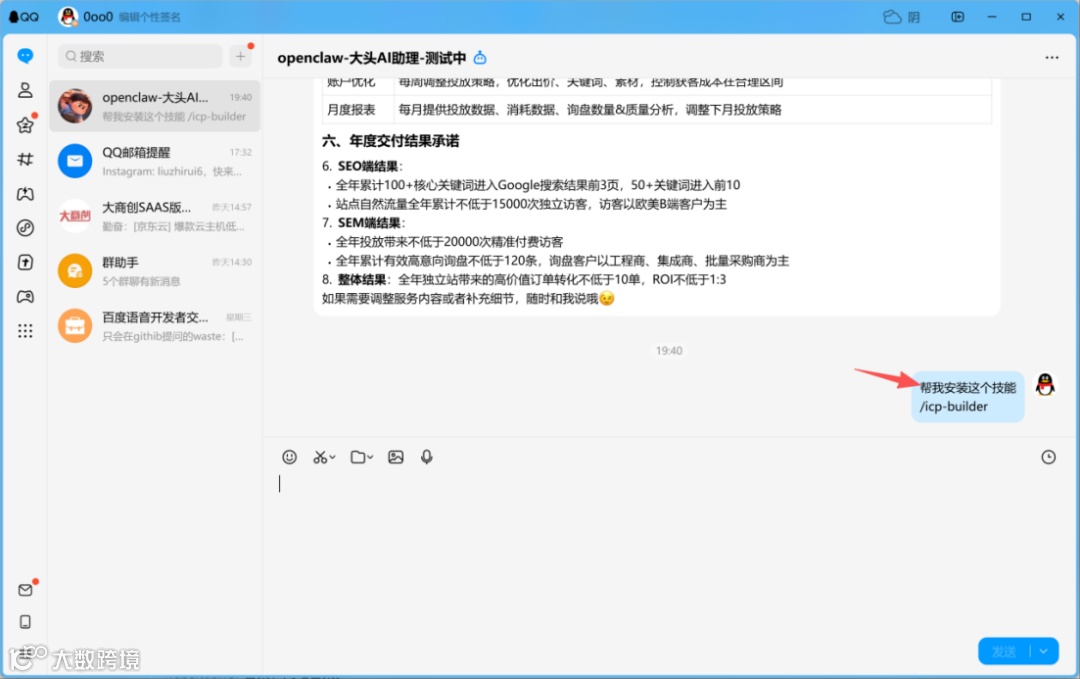Click the add plus button beside search
1080x679 pixels.
click(x=240, y=56)
